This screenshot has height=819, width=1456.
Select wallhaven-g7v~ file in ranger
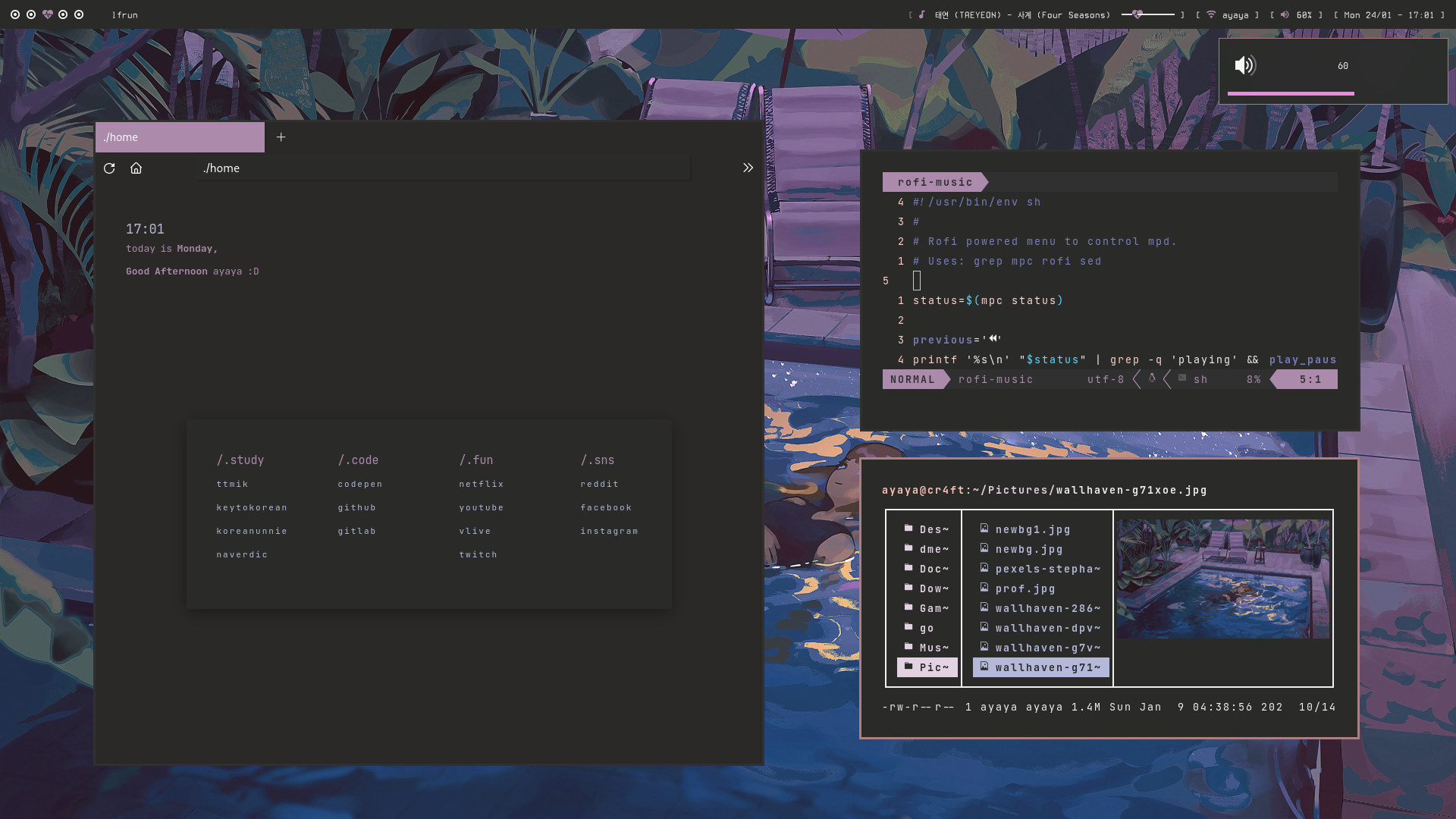(1040, 648)
